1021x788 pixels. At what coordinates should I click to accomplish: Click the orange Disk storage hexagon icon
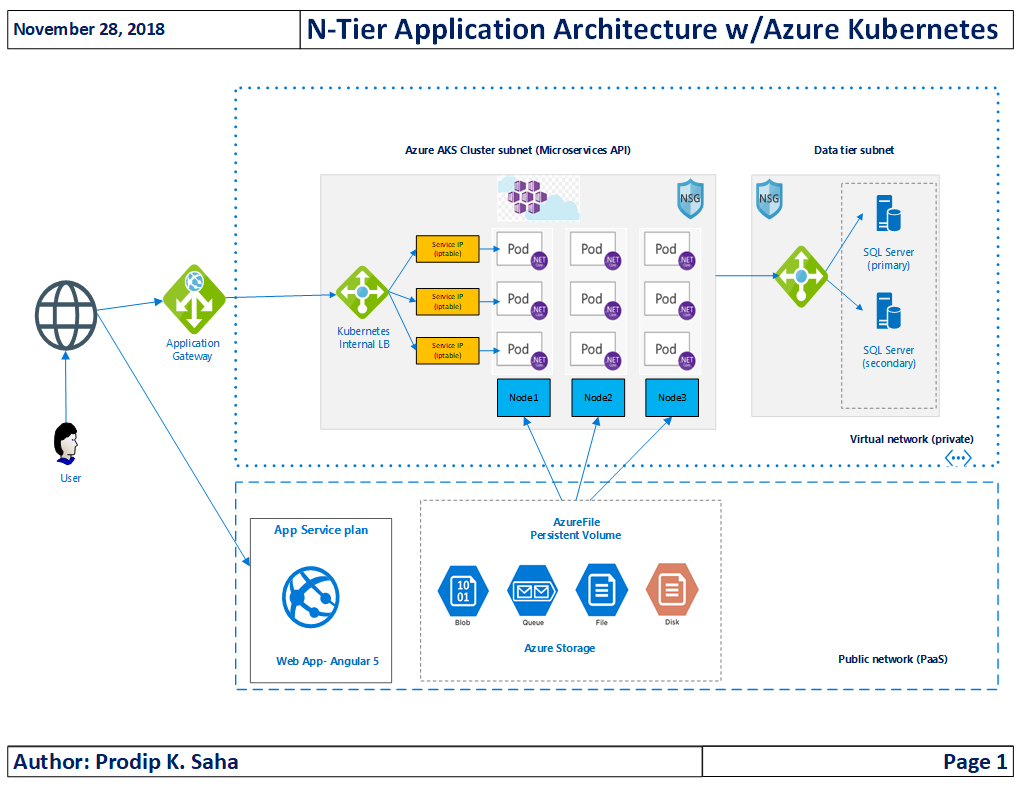(x=672, y=589)
